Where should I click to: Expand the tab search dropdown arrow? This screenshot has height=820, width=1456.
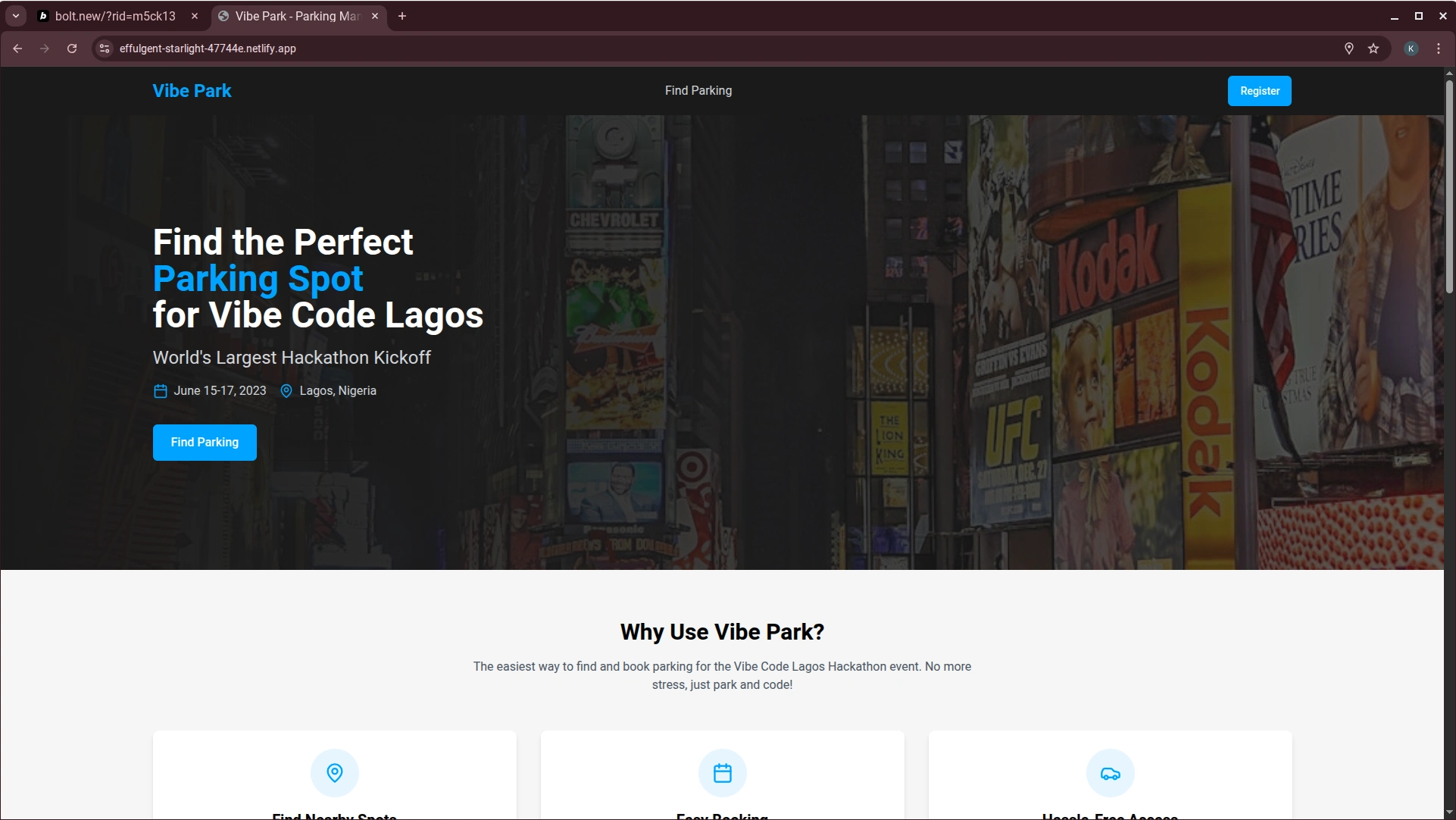(15, 16)
